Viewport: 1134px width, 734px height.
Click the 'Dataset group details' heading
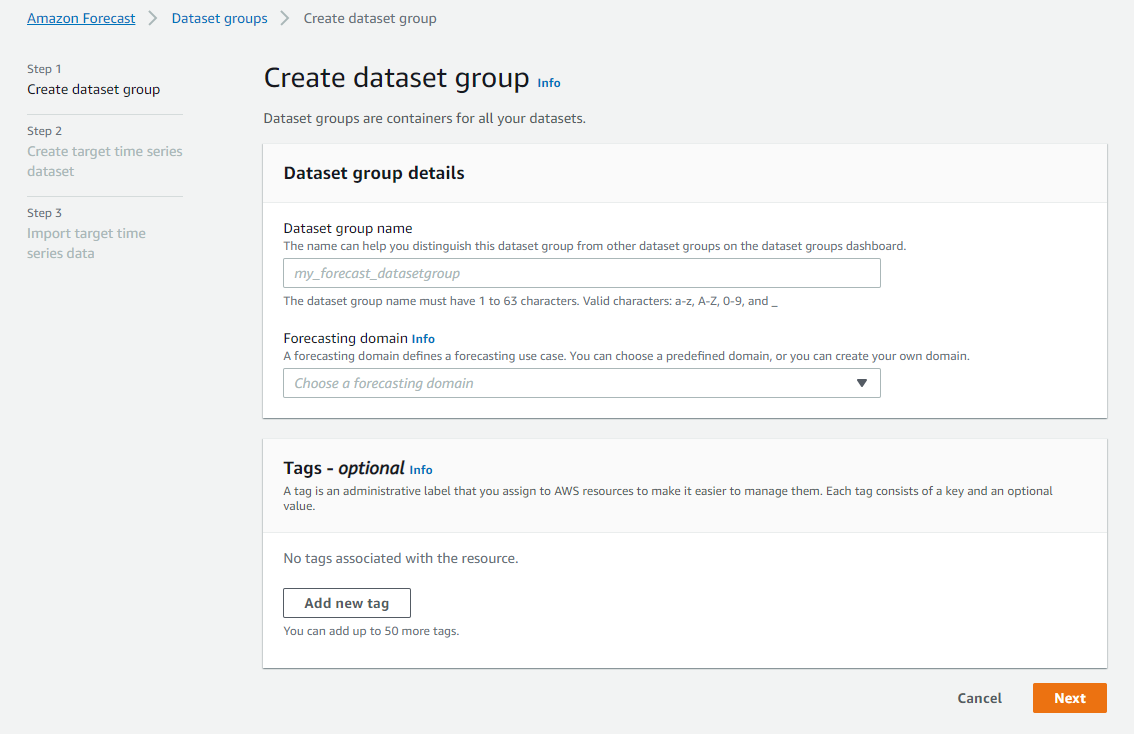374,173
